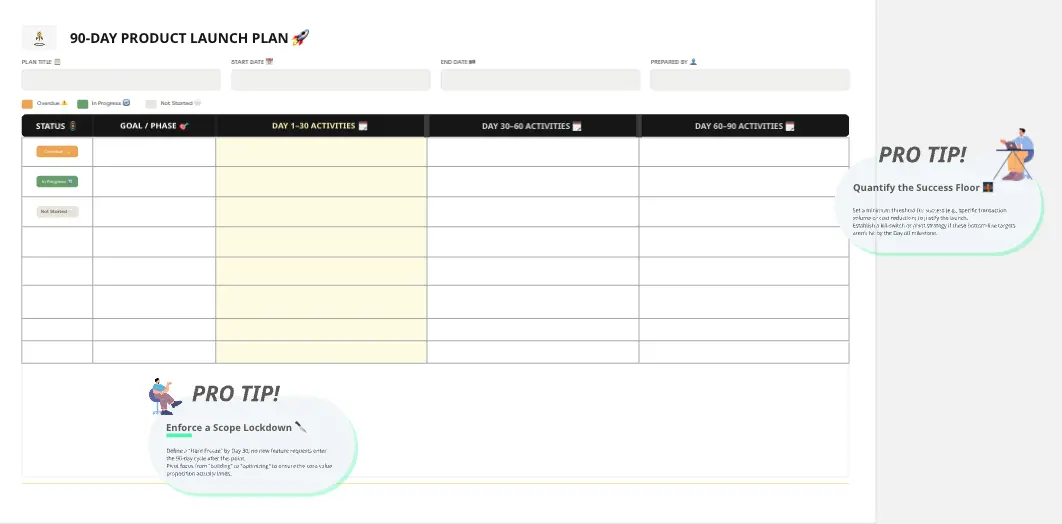Click PRO TIP! heading above Scope Lockdown card
The height and width of the screenshot is (524, 1062).
(236, 393)
